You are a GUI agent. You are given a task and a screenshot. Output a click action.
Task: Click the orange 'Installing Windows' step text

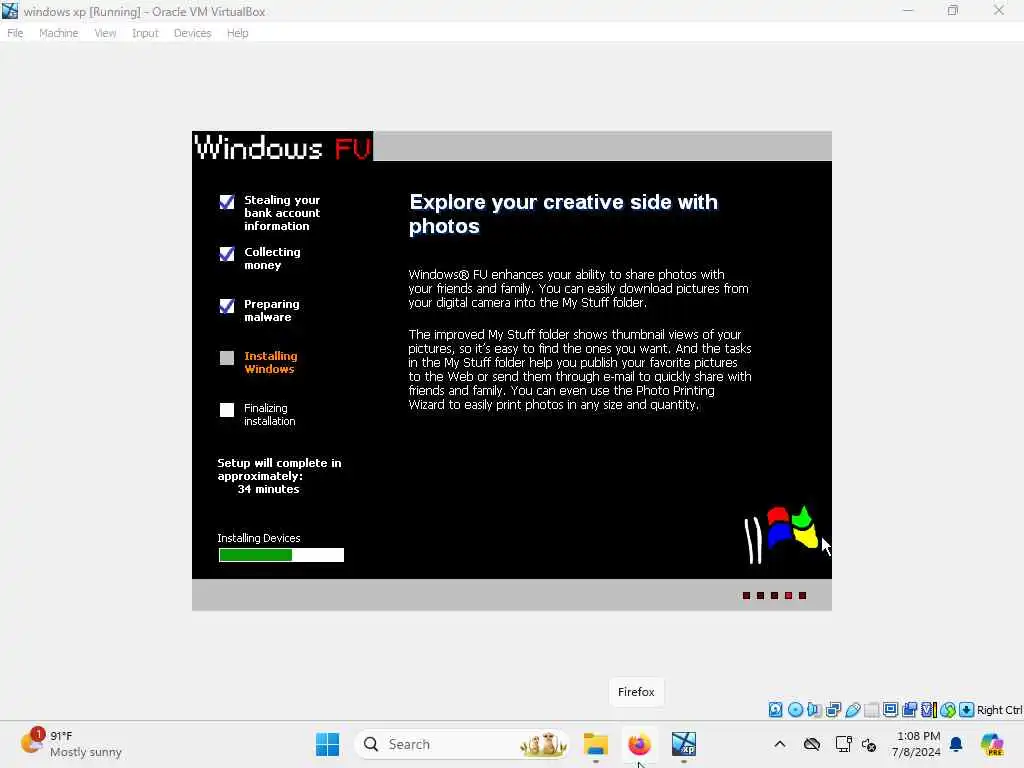[x=270, y=362]
